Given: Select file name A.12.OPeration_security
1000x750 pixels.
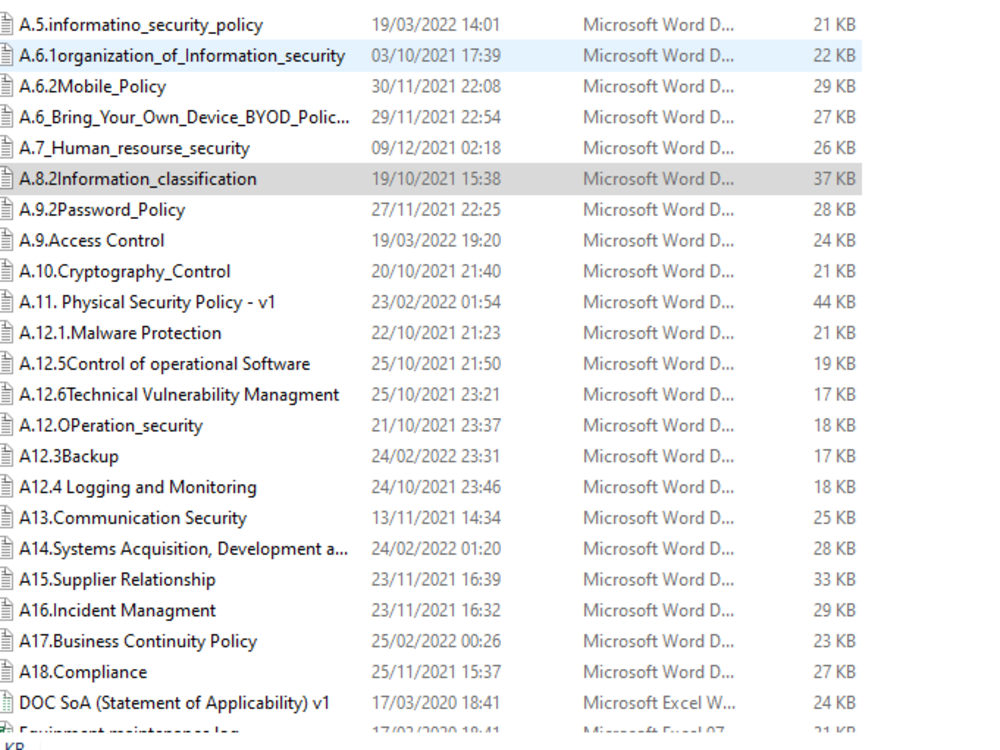Looking at the screenshot, I should [111, 426].
